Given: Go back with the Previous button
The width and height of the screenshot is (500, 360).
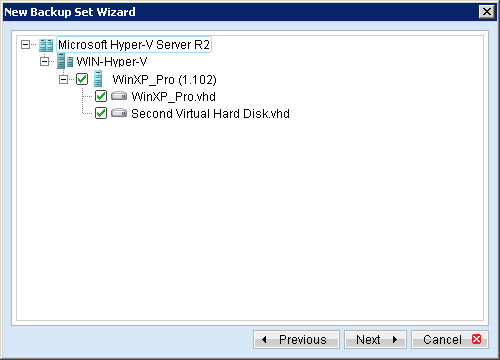Looking at the screenshot, I should [x=296, y=340].
